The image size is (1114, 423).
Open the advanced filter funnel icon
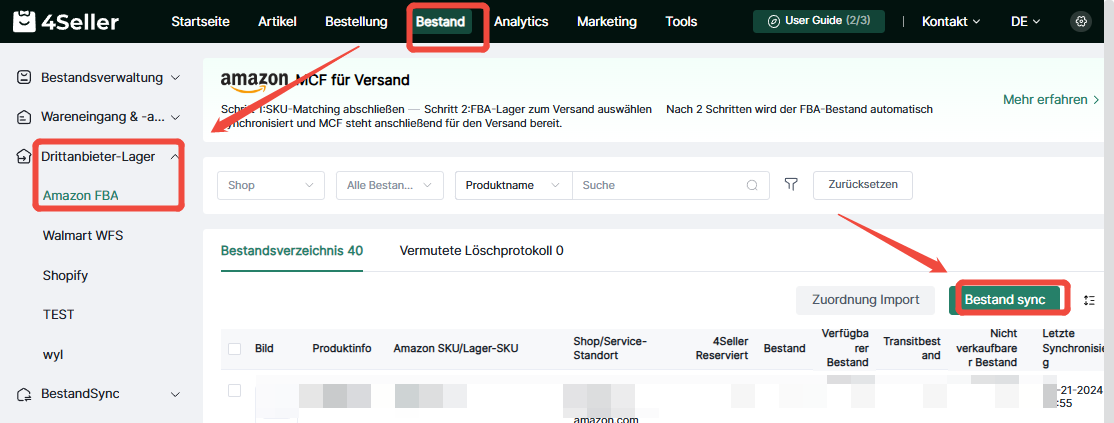click(791, 185)
